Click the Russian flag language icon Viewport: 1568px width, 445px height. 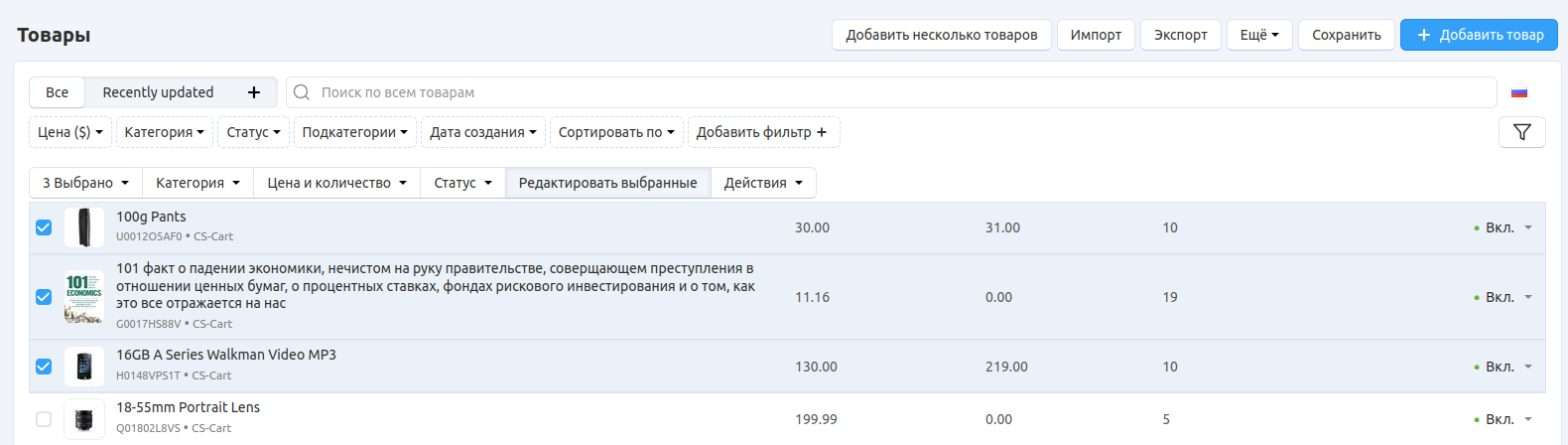pyautogui.click(x=1518, y=92)
